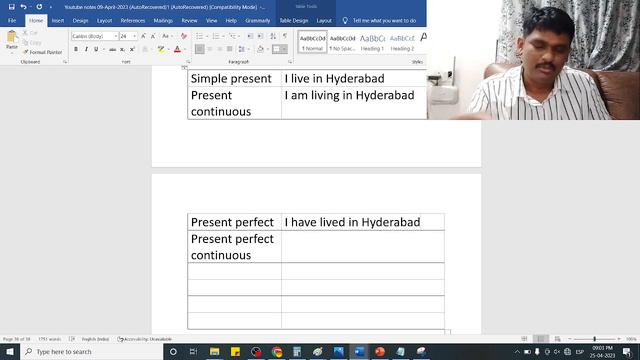Viewport: 640px width, 360px height.
Task: Open the Table Design tab
Action: tap(294, 20)
